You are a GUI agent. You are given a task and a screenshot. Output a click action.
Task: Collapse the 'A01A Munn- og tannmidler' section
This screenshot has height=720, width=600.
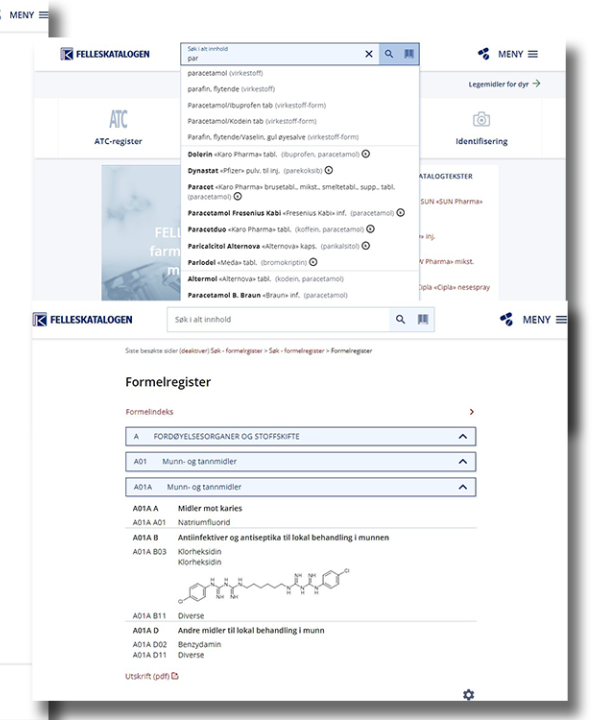pos(462,487)
